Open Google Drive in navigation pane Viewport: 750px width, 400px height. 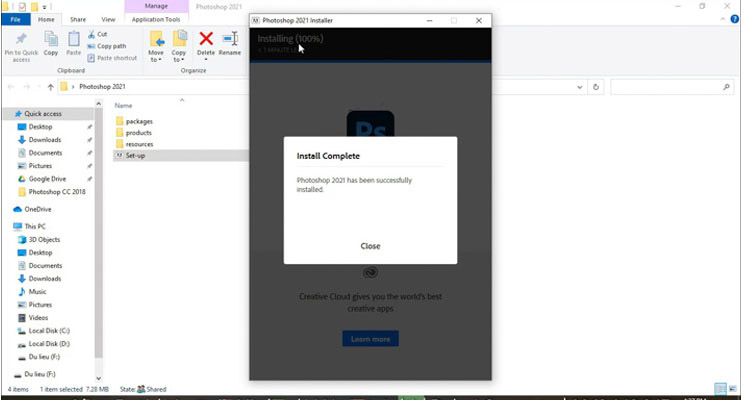[x=47, y=178]
